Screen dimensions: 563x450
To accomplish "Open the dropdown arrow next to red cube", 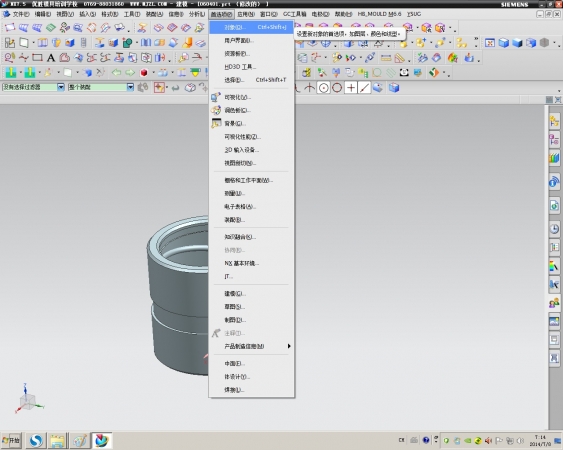I will click(x=153, y=73).
